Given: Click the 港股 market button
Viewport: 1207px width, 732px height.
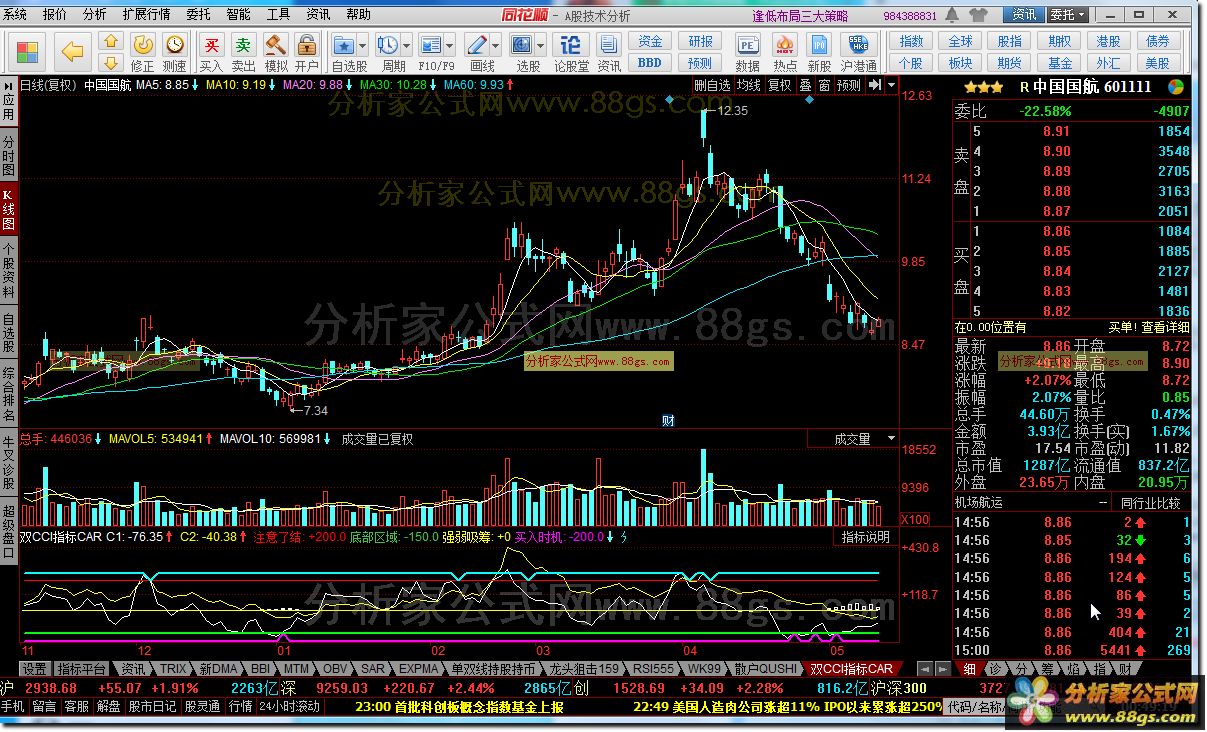Looking at the screenshot, I should (x=1108, y=41).
